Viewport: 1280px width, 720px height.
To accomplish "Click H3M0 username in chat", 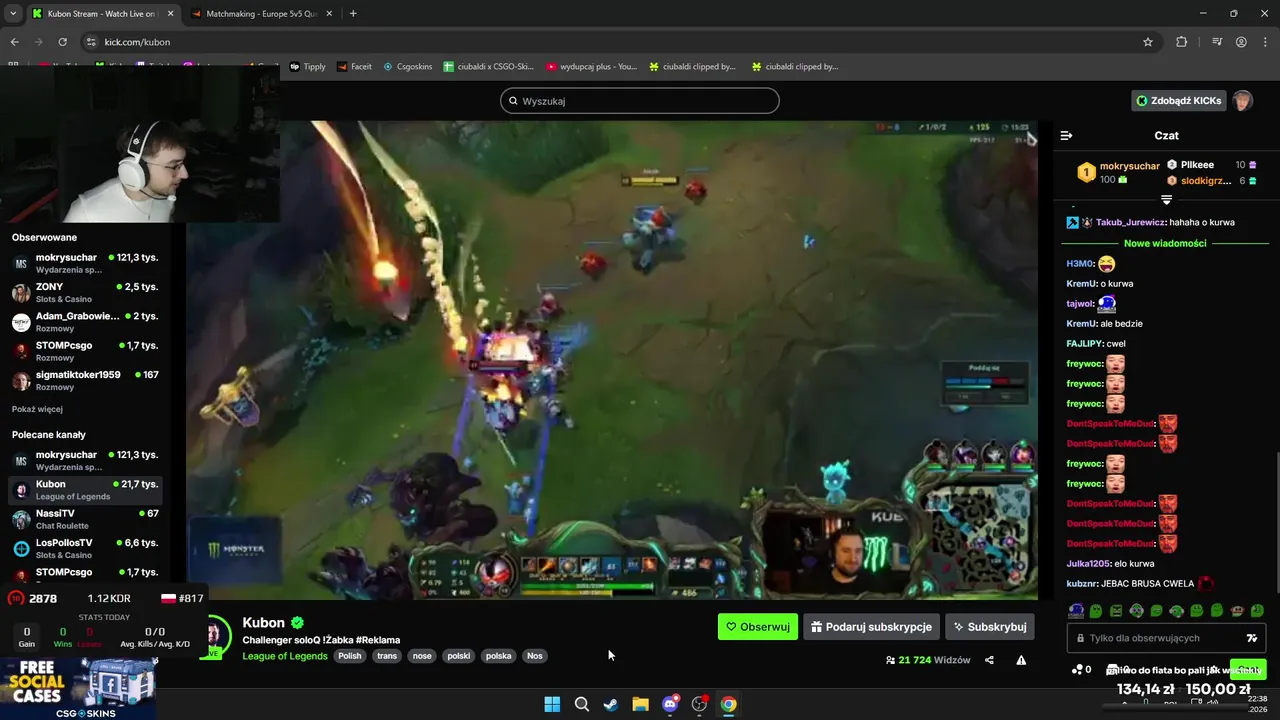I will tap(1080, 264).
